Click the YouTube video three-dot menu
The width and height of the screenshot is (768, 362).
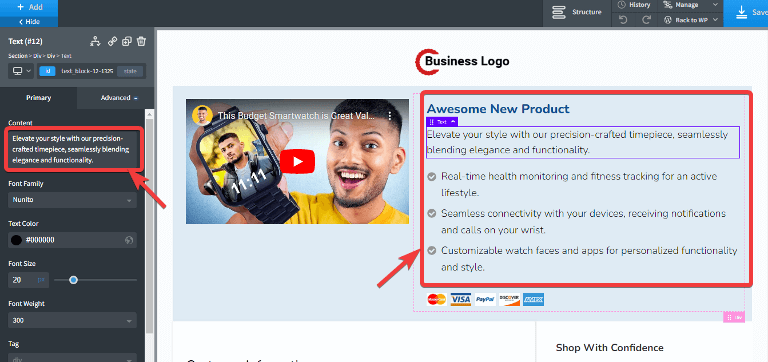[x=390, y=117]
